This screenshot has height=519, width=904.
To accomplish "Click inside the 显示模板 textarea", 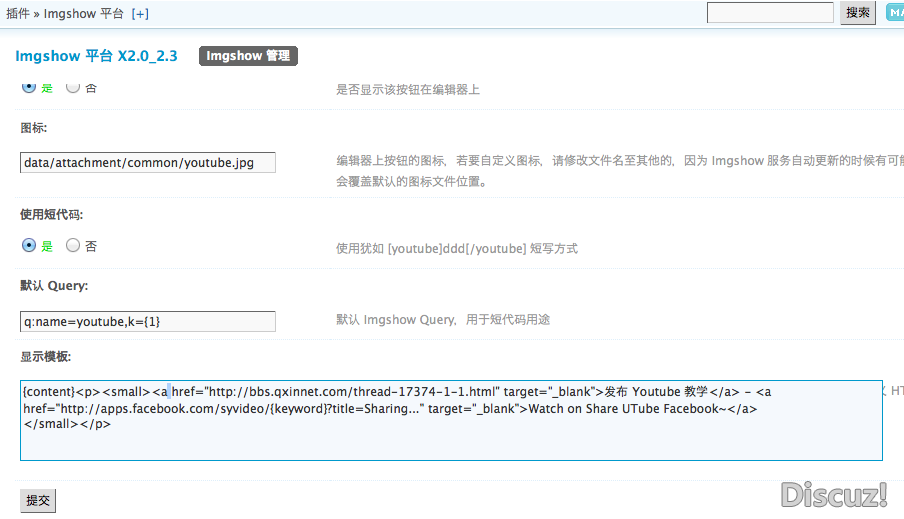I will (x=451, y=420).
